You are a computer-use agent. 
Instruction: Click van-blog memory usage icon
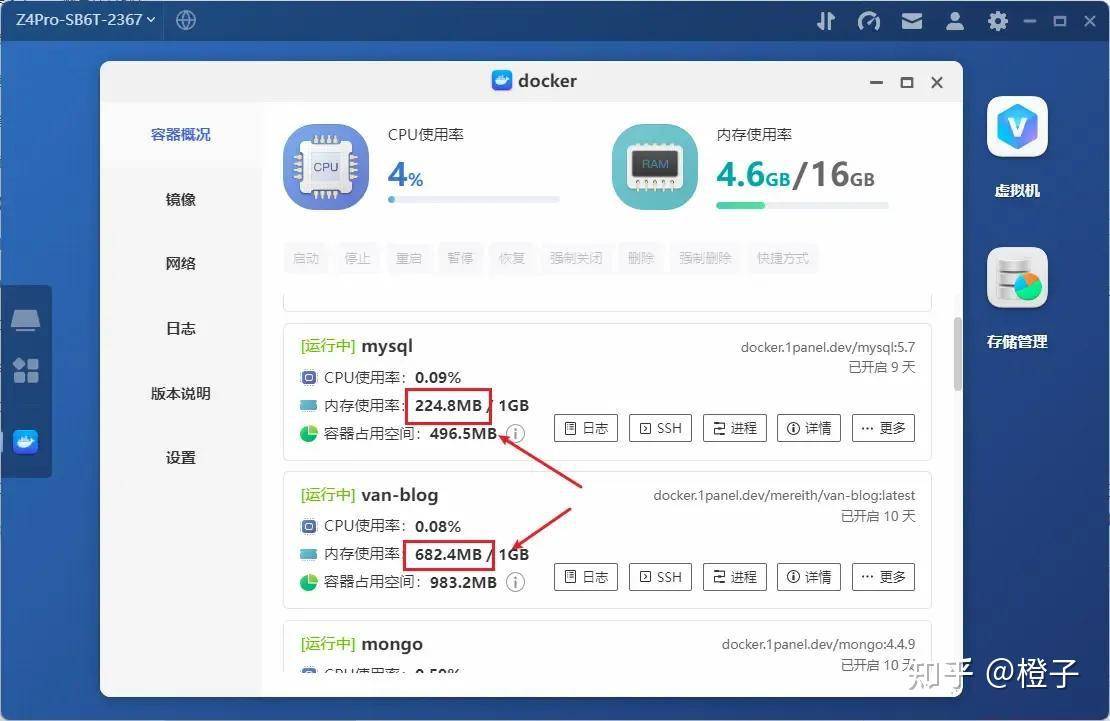[309, 554]
